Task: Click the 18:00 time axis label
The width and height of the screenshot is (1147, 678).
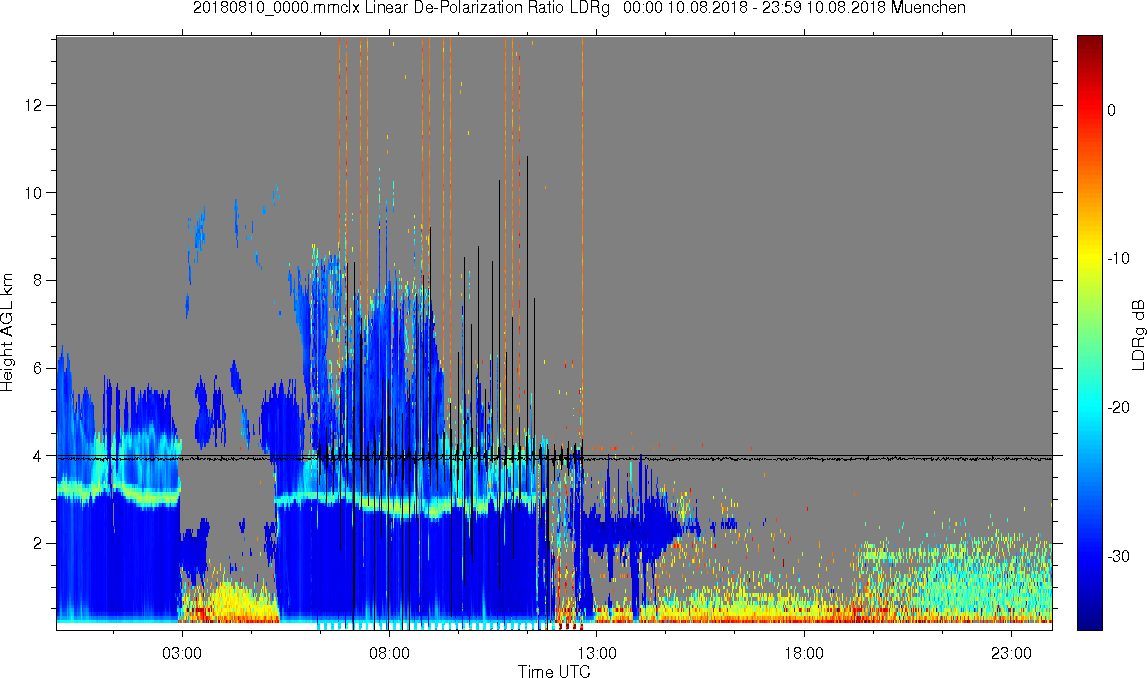Action: (804, 653)
